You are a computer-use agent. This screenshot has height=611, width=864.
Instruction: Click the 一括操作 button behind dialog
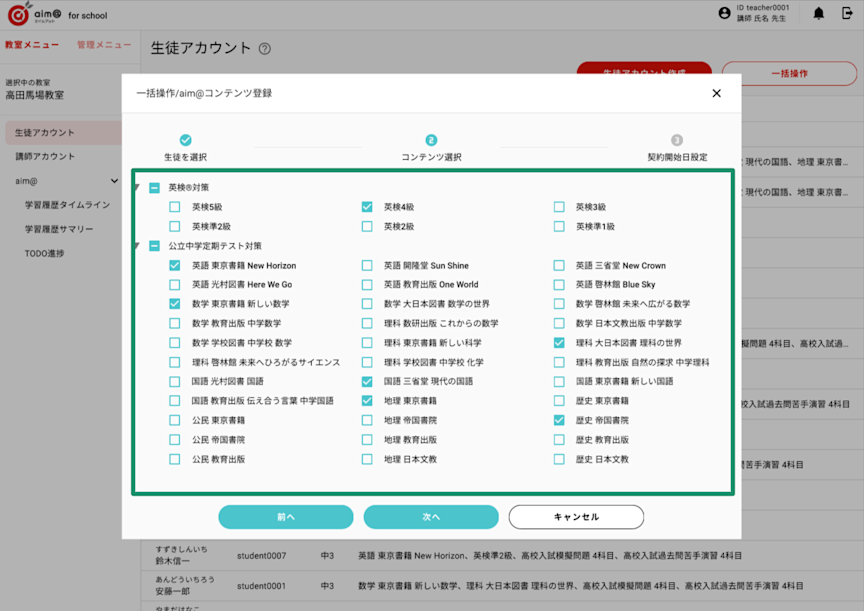[790, 73]
